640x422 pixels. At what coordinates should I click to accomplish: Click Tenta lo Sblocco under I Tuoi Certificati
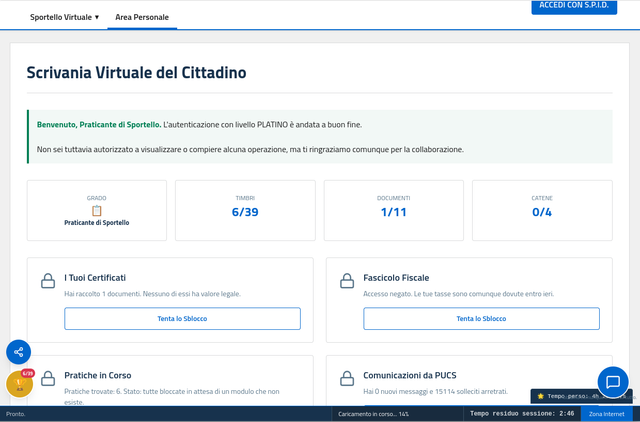(182, 318)
